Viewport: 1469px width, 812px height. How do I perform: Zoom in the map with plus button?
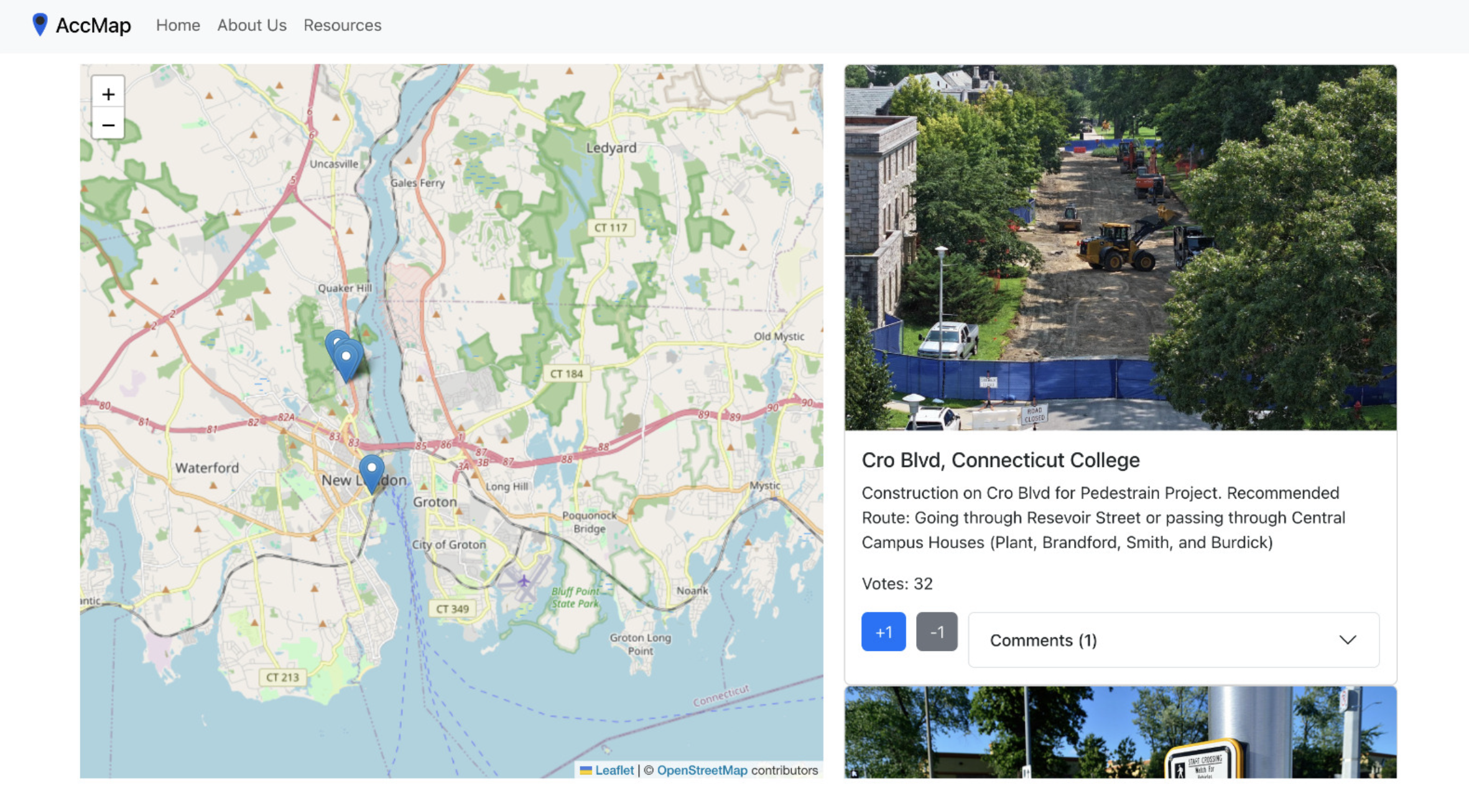pos(108,94)
